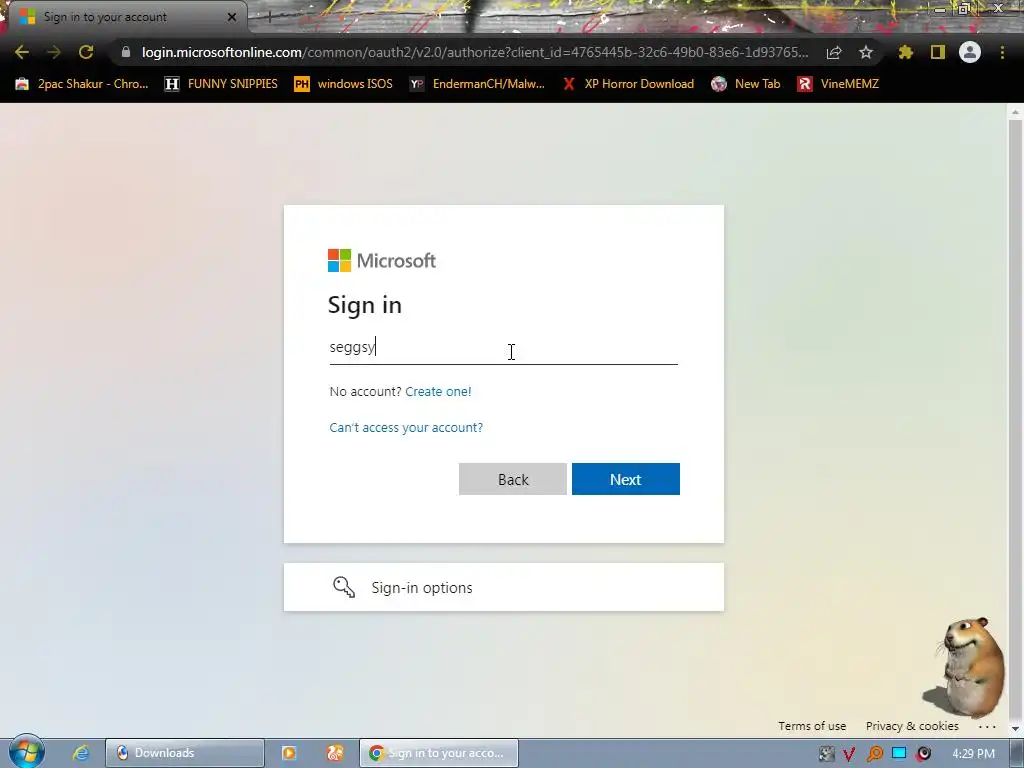Click 'Can't access your account?' link

tap(406, 428)
